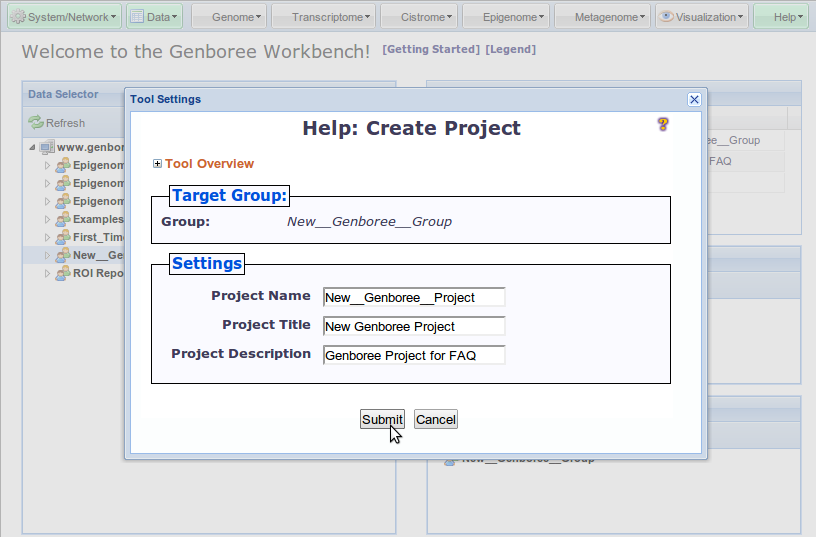
Task: Open the Visualization menu
Action: click(702, 17)
